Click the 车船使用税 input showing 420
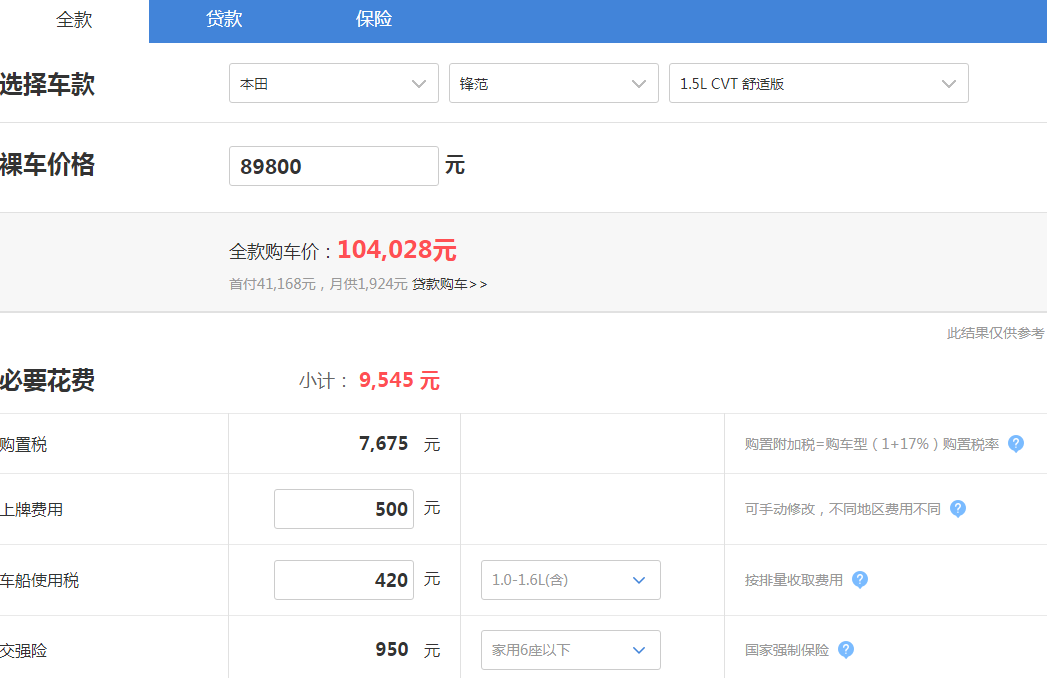The image size is (1047, 678). pyautogui.click(x=344, y=580)
